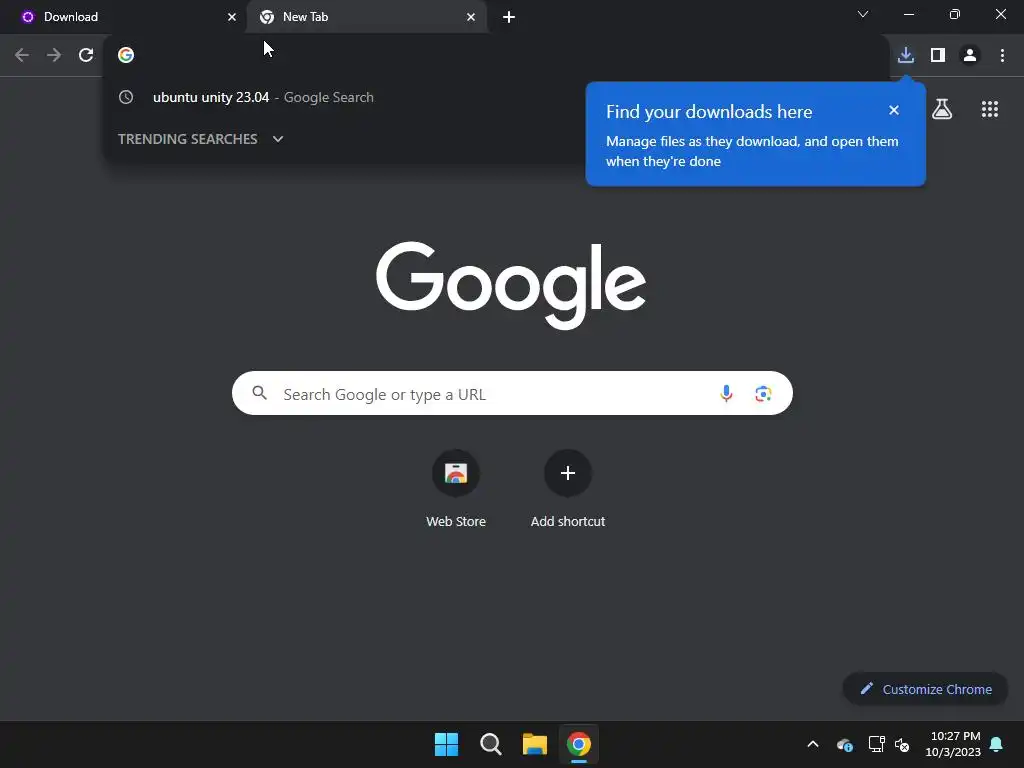Reload the page with refresh icon

coord(86,55)
